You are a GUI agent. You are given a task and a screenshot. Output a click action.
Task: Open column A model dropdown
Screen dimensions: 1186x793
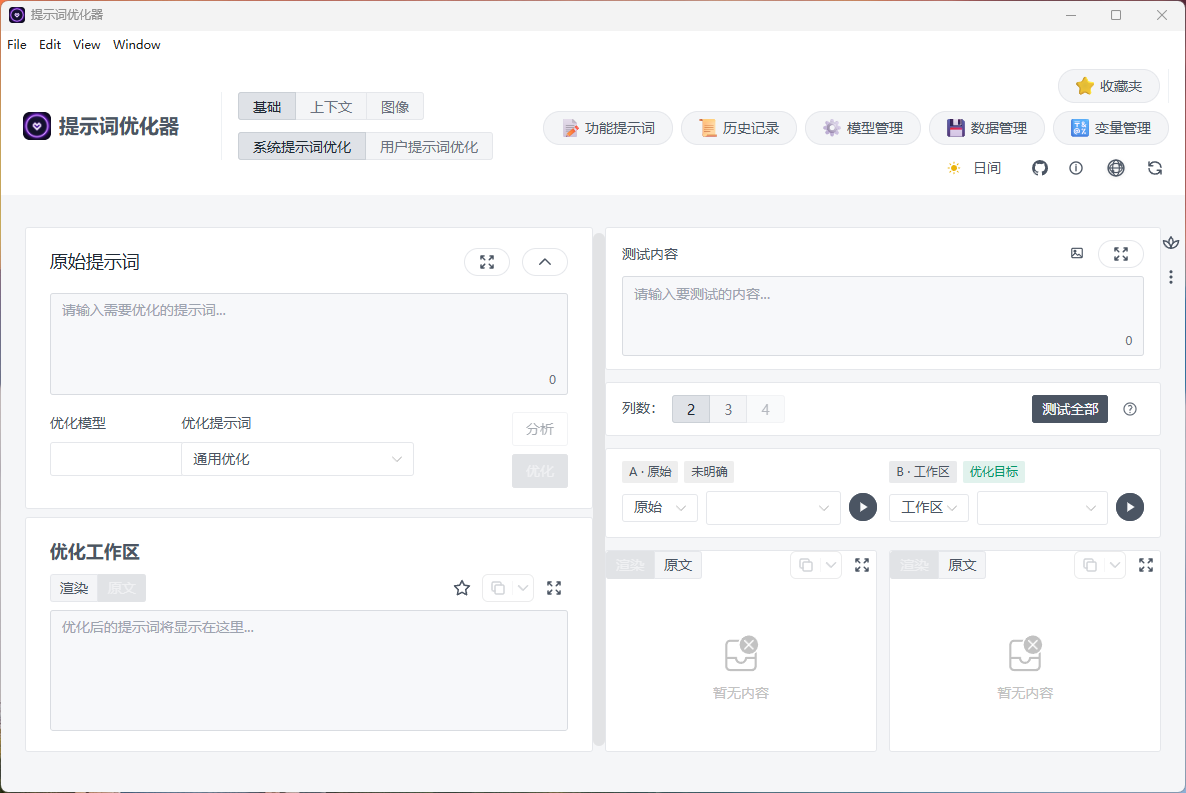pyautogui.click(x=773, y=508)
